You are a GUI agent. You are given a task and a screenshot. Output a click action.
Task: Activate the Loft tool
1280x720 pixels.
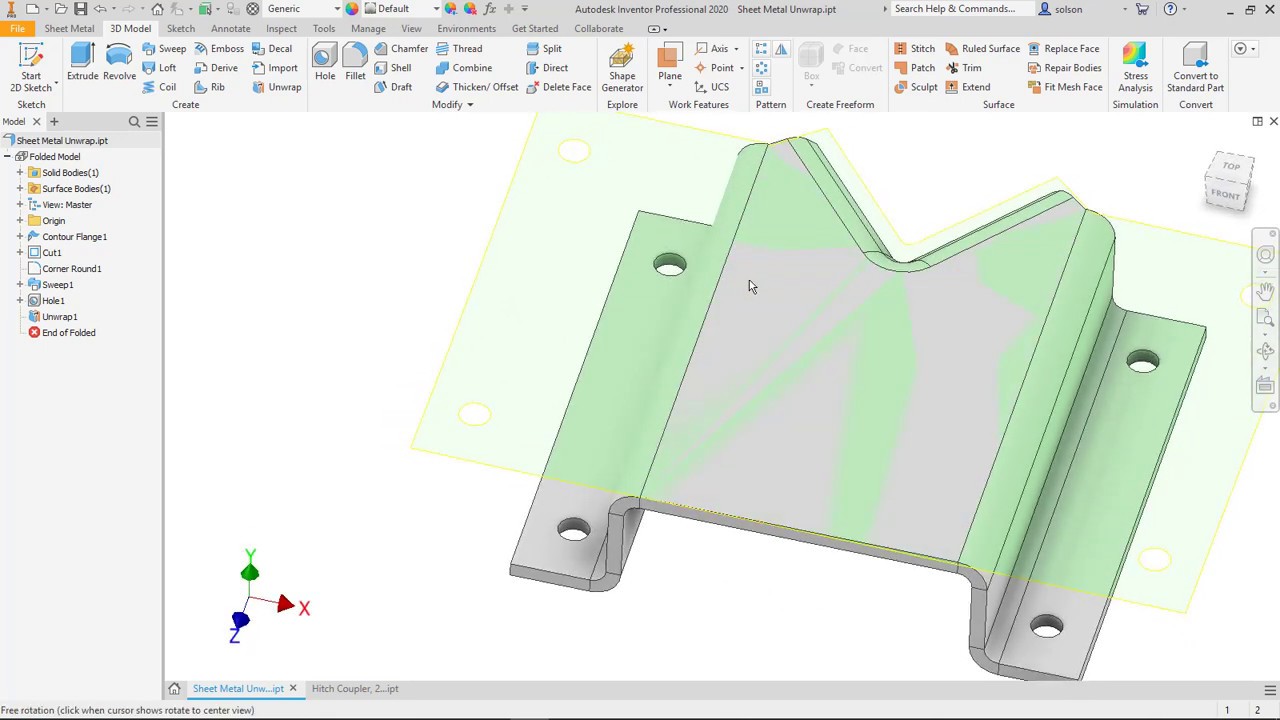(x=159, y=68)
